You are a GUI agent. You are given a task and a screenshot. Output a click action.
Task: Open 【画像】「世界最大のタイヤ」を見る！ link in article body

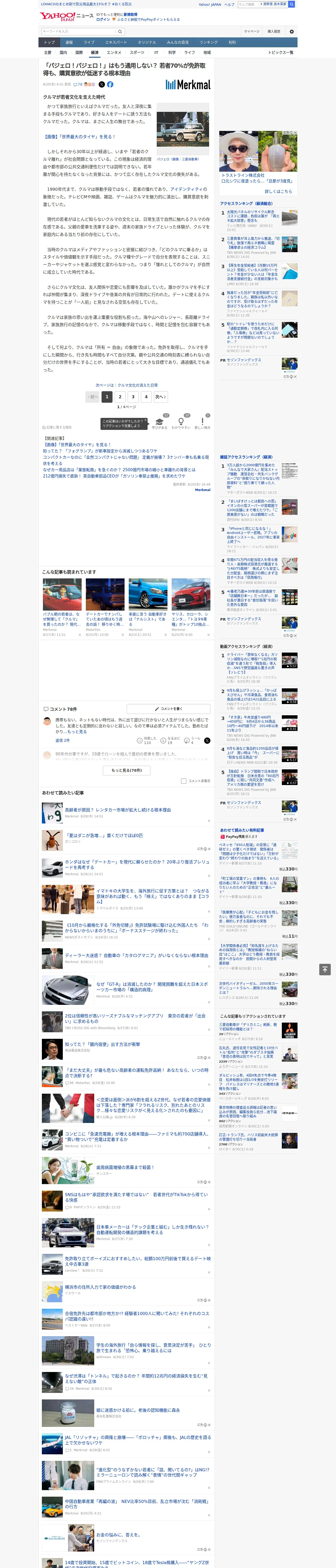point(79,137)
